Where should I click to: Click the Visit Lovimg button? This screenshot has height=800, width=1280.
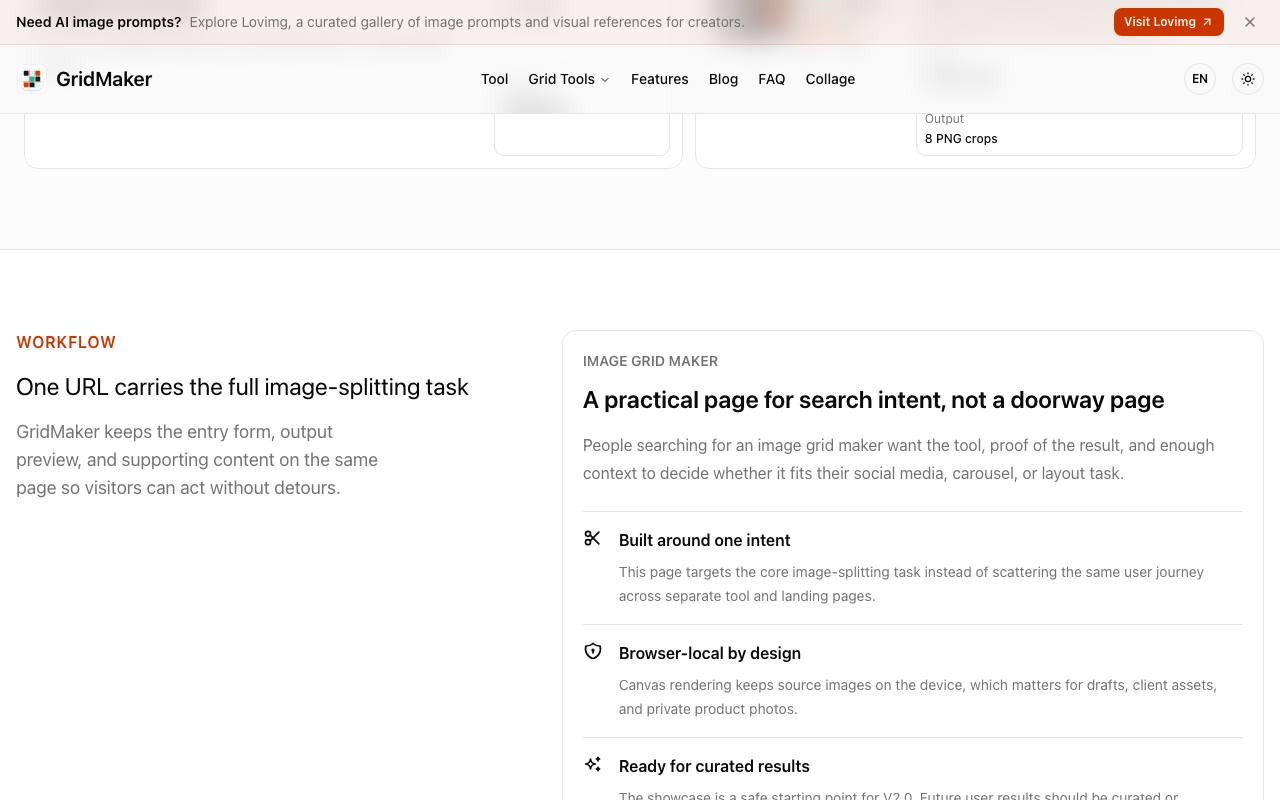coord(1169,22)
